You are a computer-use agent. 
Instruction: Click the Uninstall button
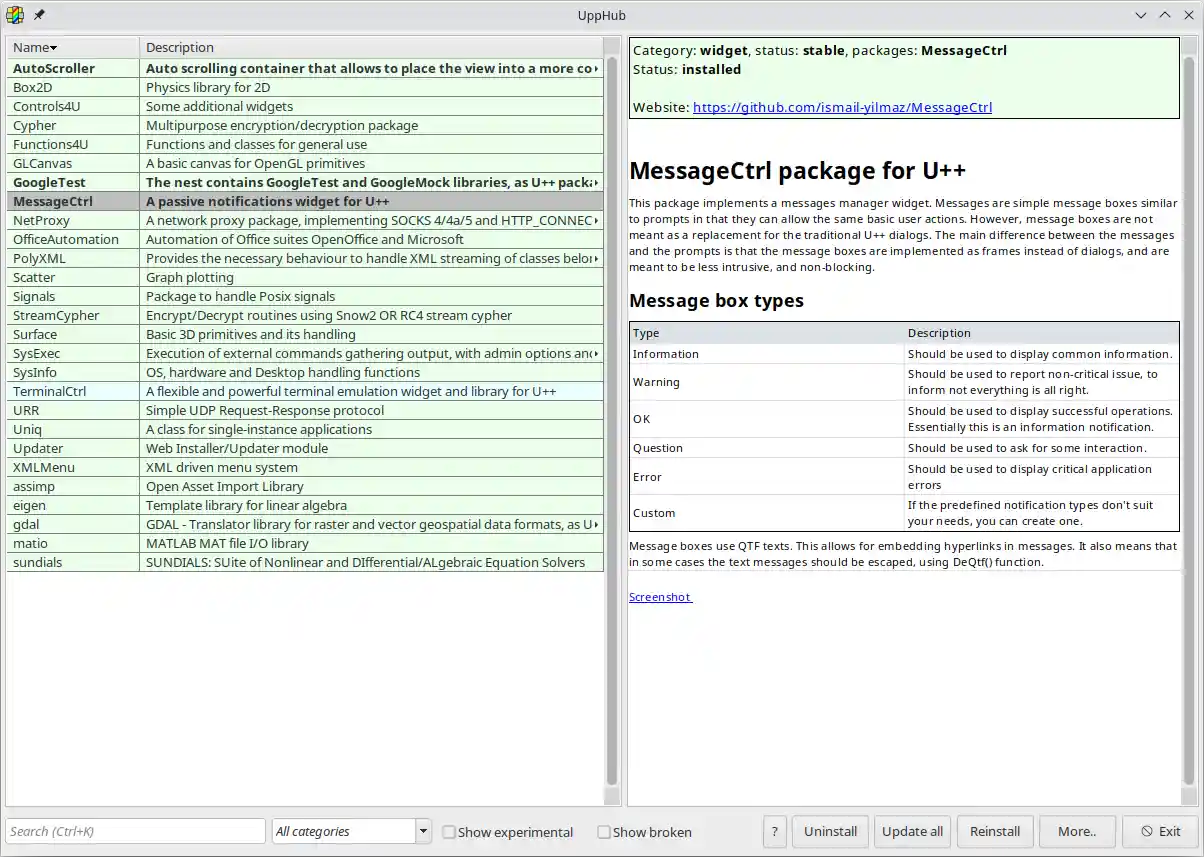pos(830,831)
